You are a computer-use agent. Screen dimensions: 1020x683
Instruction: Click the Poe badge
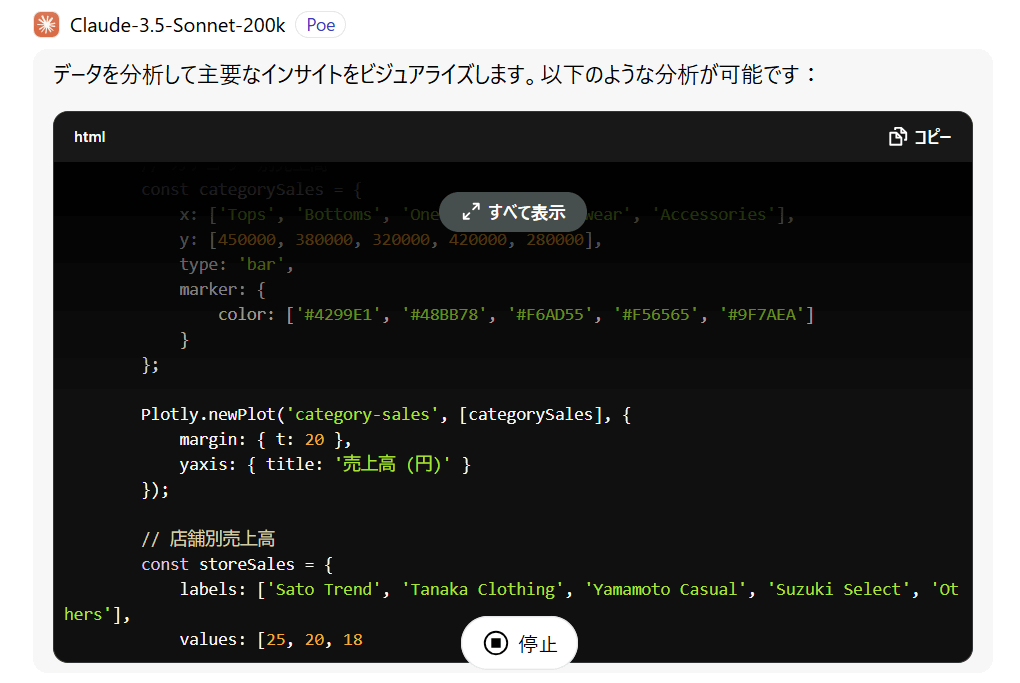[320, 25]
